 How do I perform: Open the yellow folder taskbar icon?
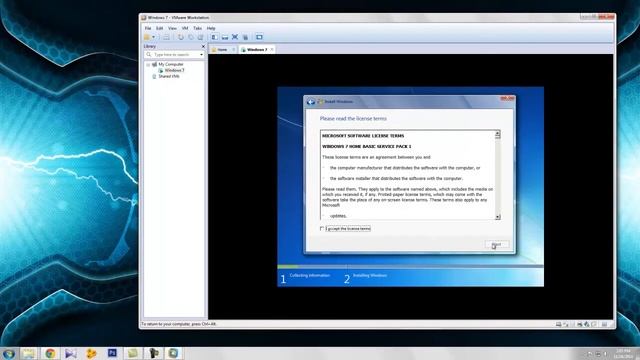tap(133, 353)
